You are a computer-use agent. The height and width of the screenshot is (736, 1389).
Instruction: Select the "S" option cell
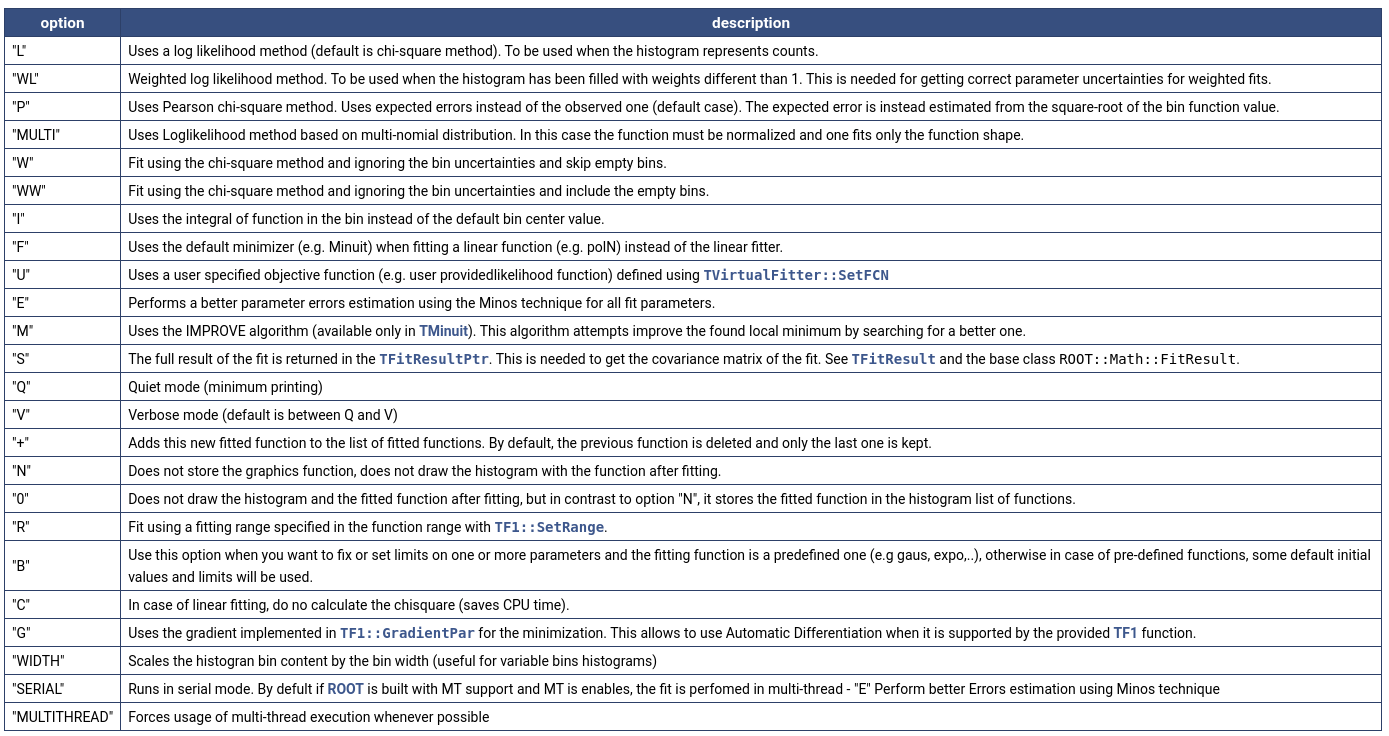point(63,359)
